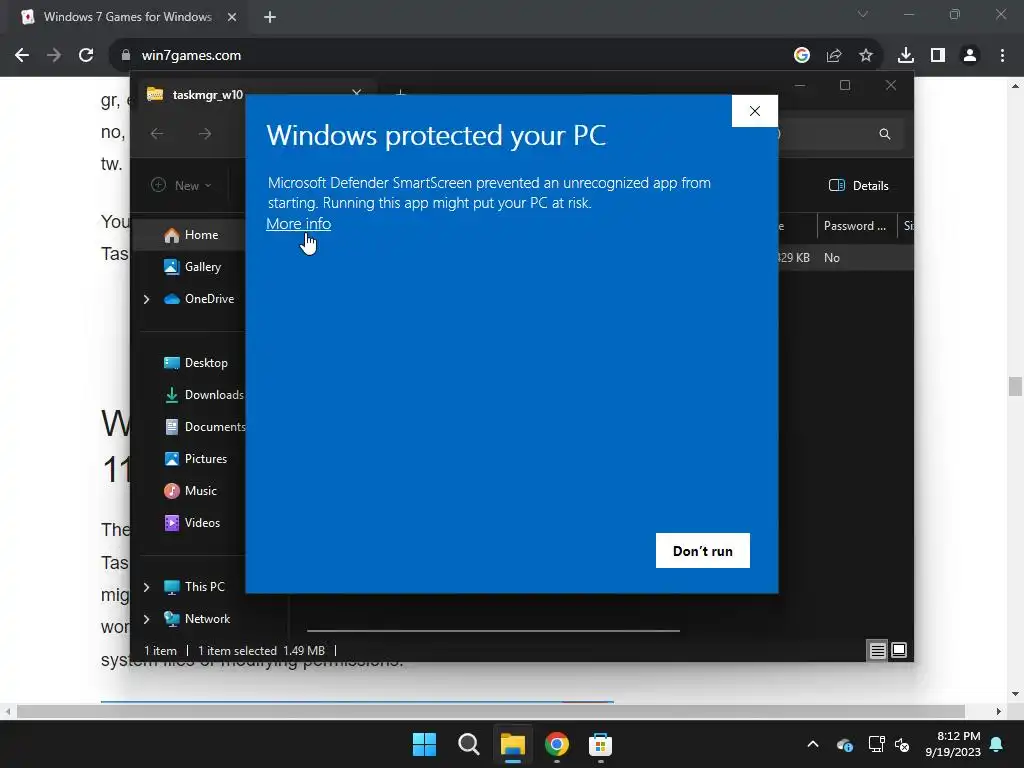Open a new Chrome tab

tap(270, 17)
